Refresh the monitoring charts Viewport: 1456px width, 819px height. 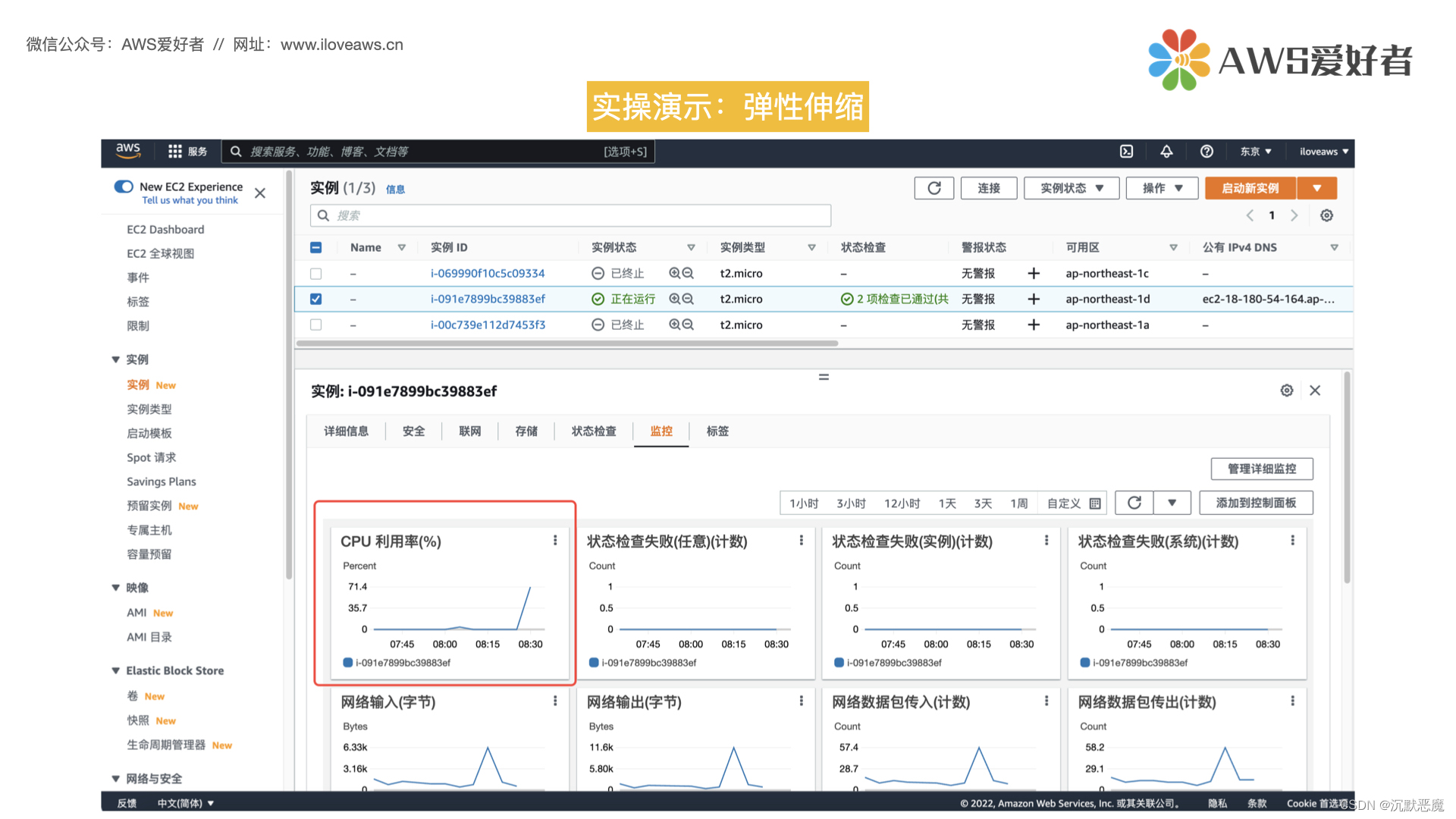point(1134,503)
